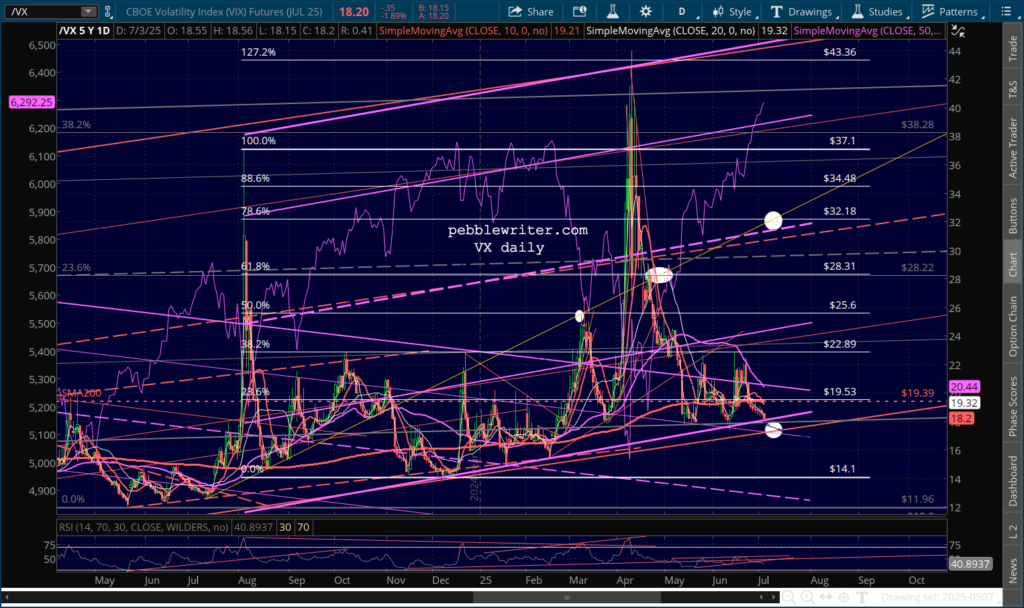1024x608 pixels.
Task: Click the scroll right arrow near zoom icons
Action: point(775,597)
